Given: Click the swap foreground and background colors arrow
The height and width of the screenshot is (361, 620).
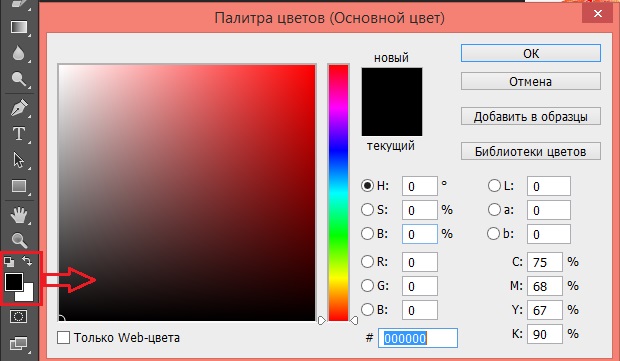Looking at the screenshot, I should (x=27, y=261).
